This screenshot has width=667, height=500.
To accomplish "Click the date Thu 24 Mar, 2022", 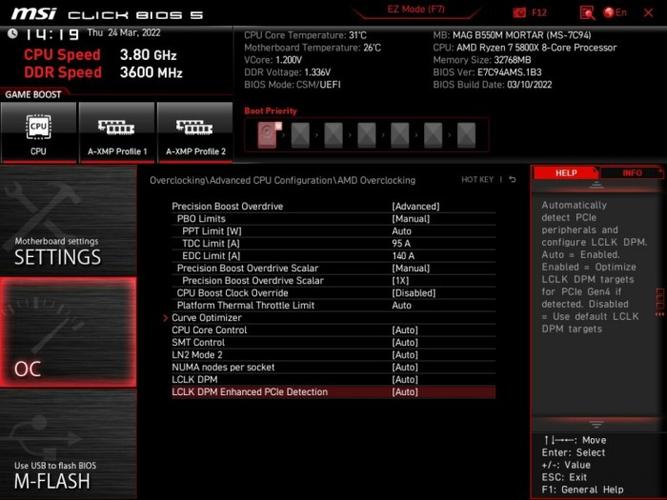I will tap(124, 33).
